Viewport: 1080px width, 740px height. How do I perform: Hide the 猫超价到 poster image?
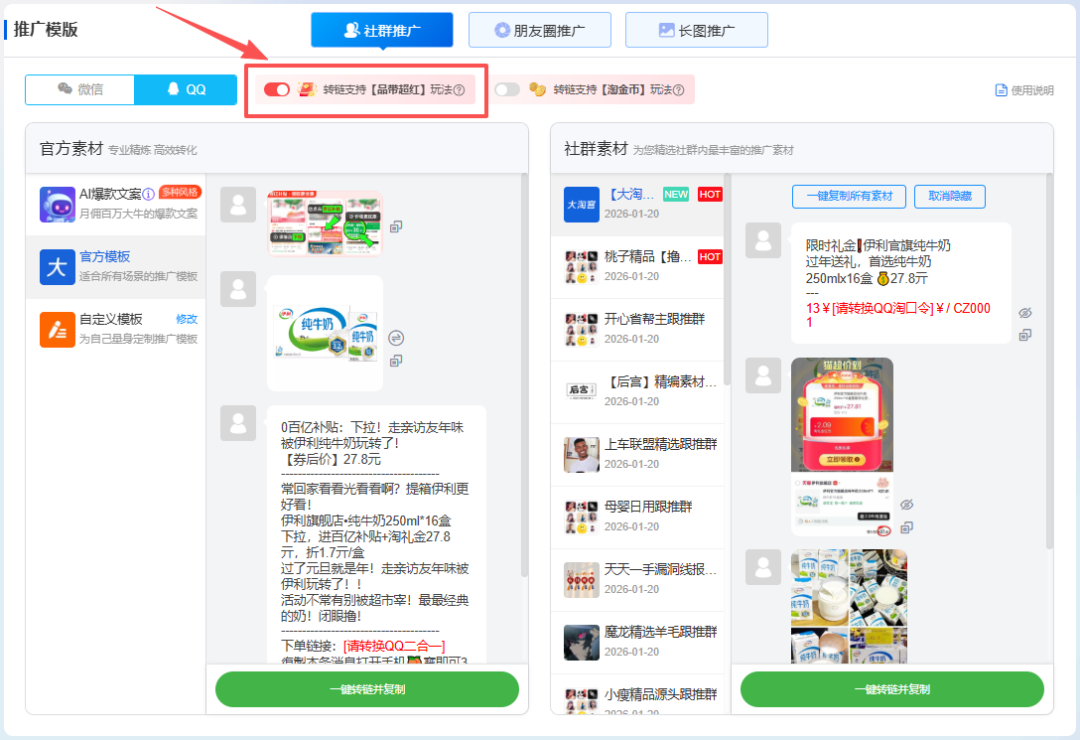[x=906, y=505]
